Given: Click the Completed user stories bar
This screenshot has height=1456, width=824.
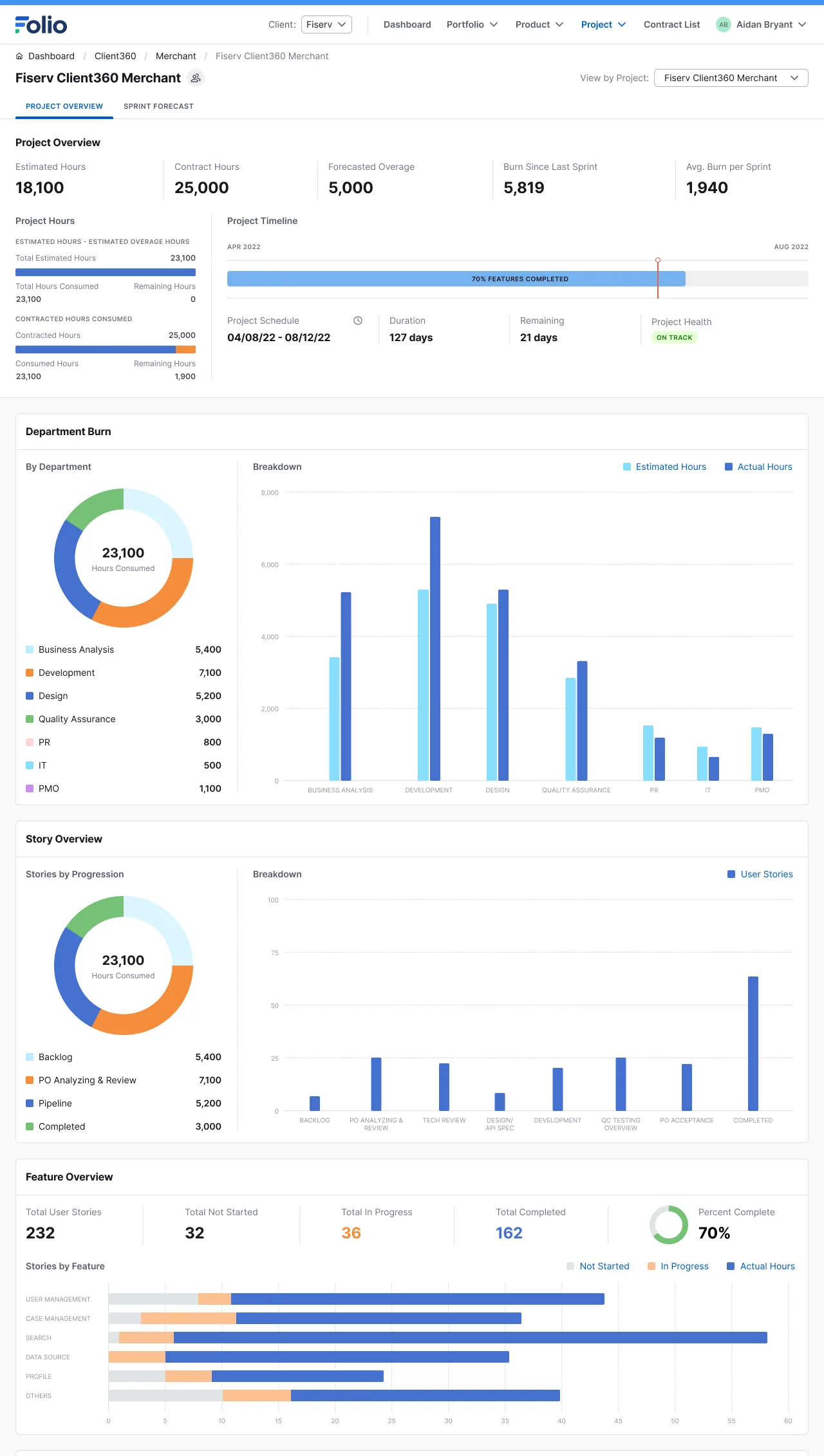Looking at the screenshot, I should pos(753,1043).
